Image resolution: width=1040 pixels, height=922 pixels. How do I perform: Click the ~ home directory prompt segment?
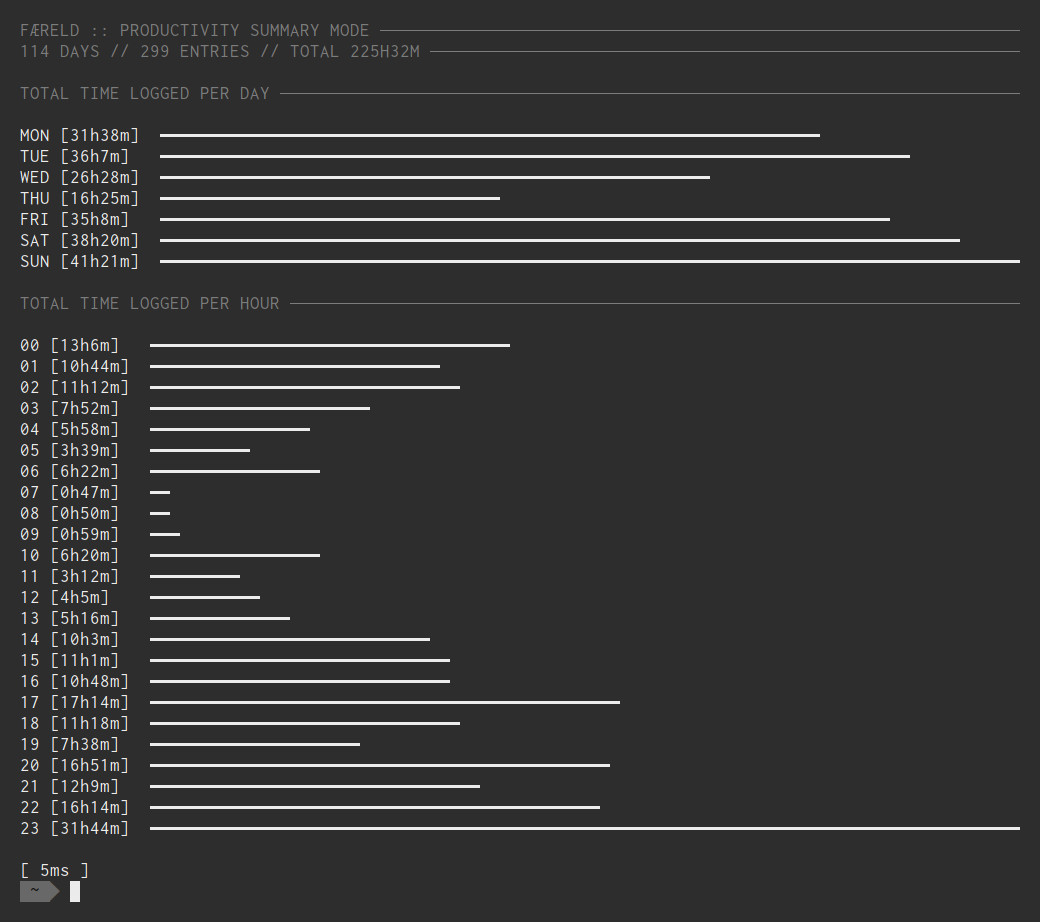coord(40,891)
